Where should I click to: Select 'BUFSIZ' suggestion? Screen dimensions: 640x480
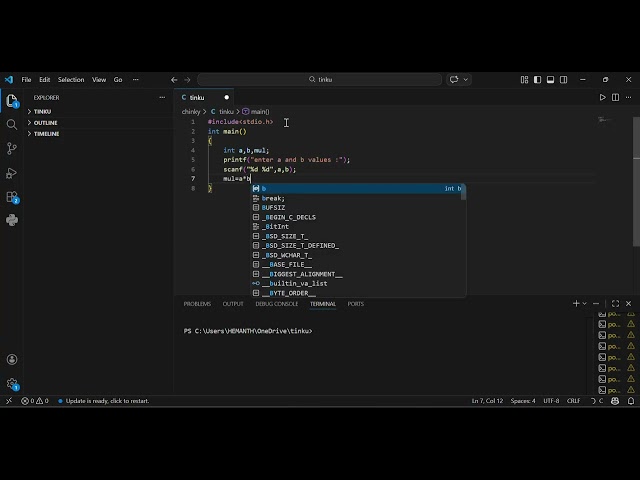356,208
